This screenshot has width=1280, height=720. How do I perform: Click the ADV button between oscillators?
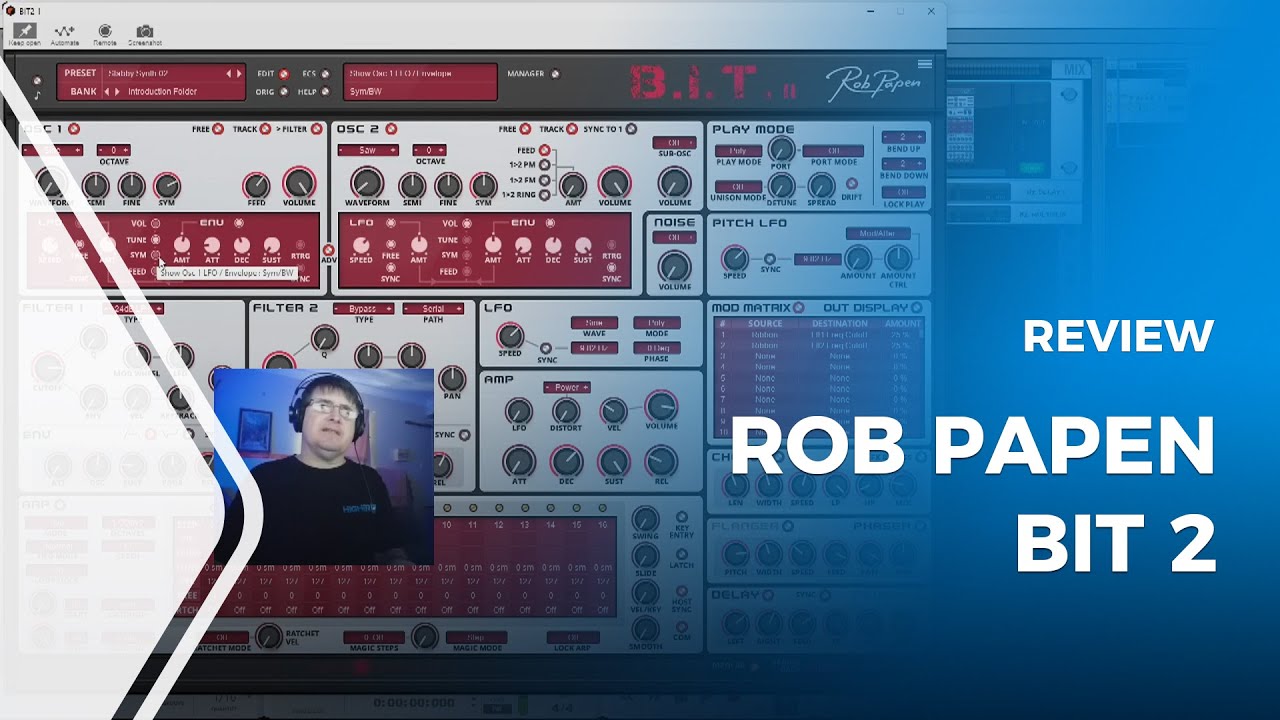pyautogui.click(x=329, y=250)
